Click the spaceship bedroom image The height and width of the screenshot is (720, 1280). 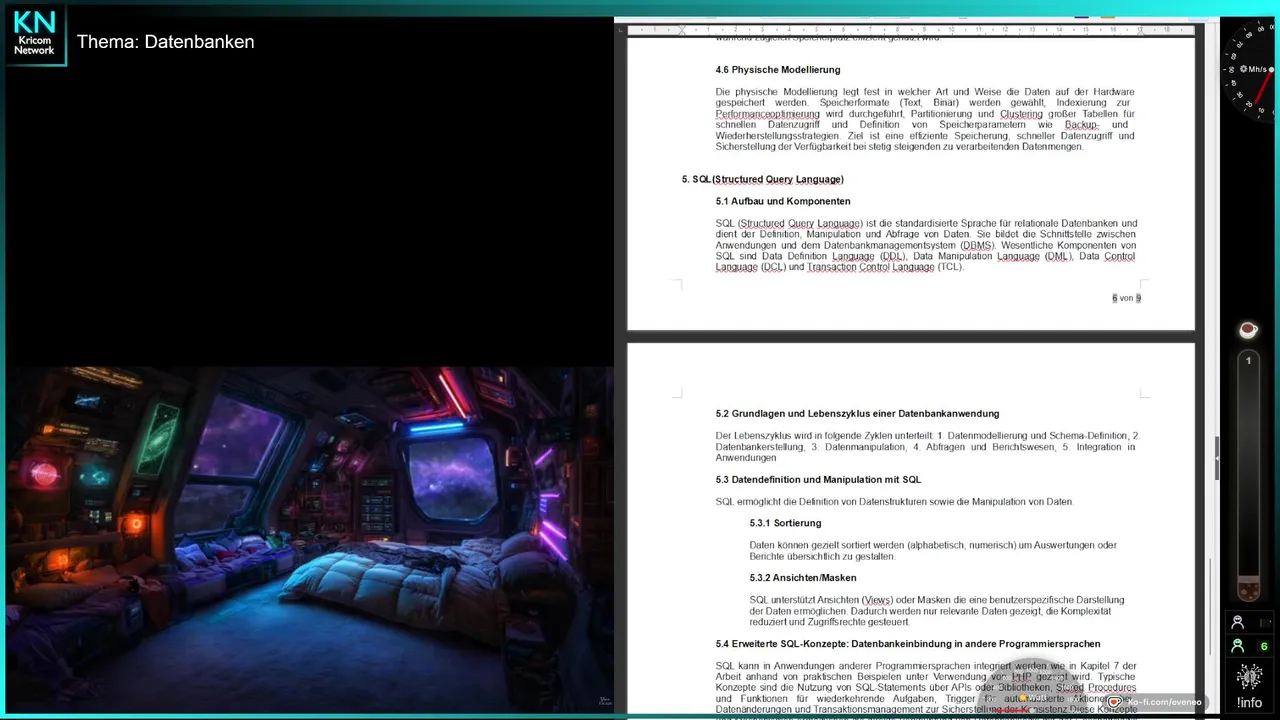[x=310, y=541]
